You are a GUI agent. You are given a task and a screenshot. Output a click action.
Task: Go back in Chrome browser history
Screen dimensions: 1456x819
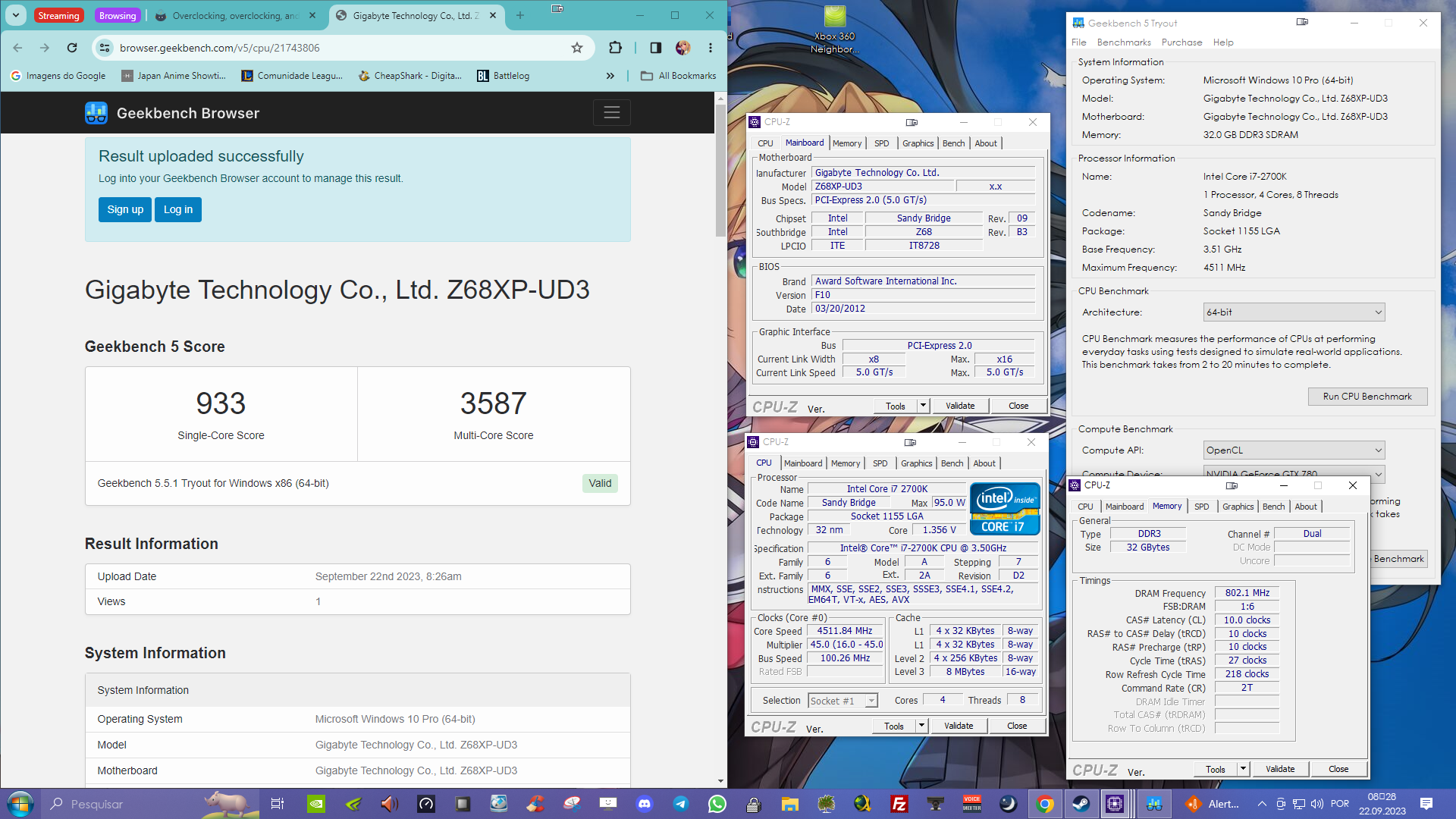[17, 48]
